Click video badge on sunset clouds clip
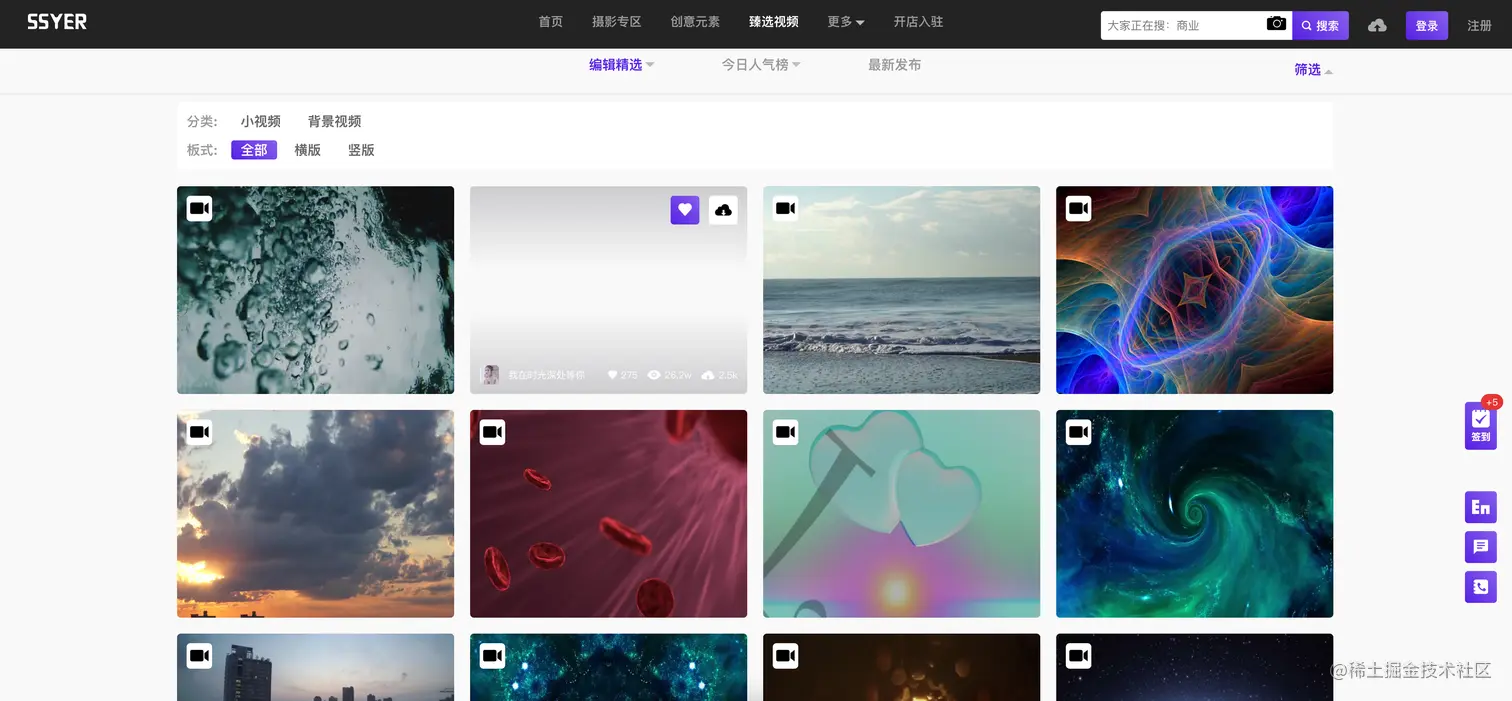This screenshot has width=1512, height=701. tap(200, 432)
